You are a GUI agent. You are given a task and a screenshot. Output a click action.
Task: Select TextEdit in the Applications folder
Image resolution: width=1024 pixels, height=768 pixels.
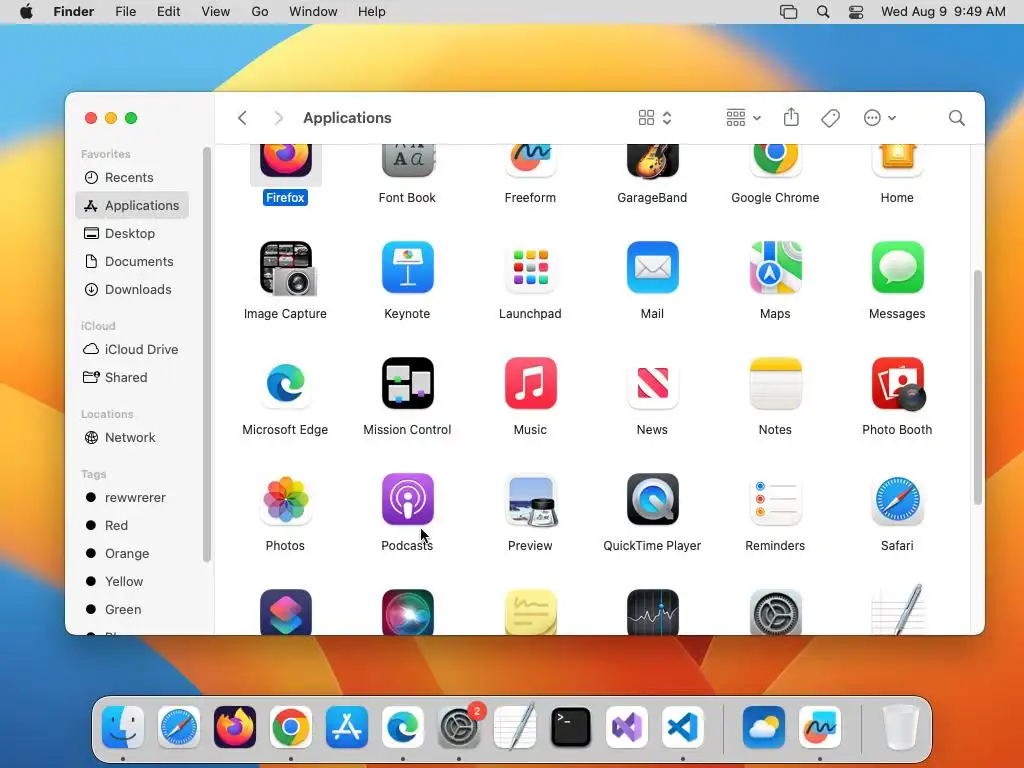click(x=897, y=610)
